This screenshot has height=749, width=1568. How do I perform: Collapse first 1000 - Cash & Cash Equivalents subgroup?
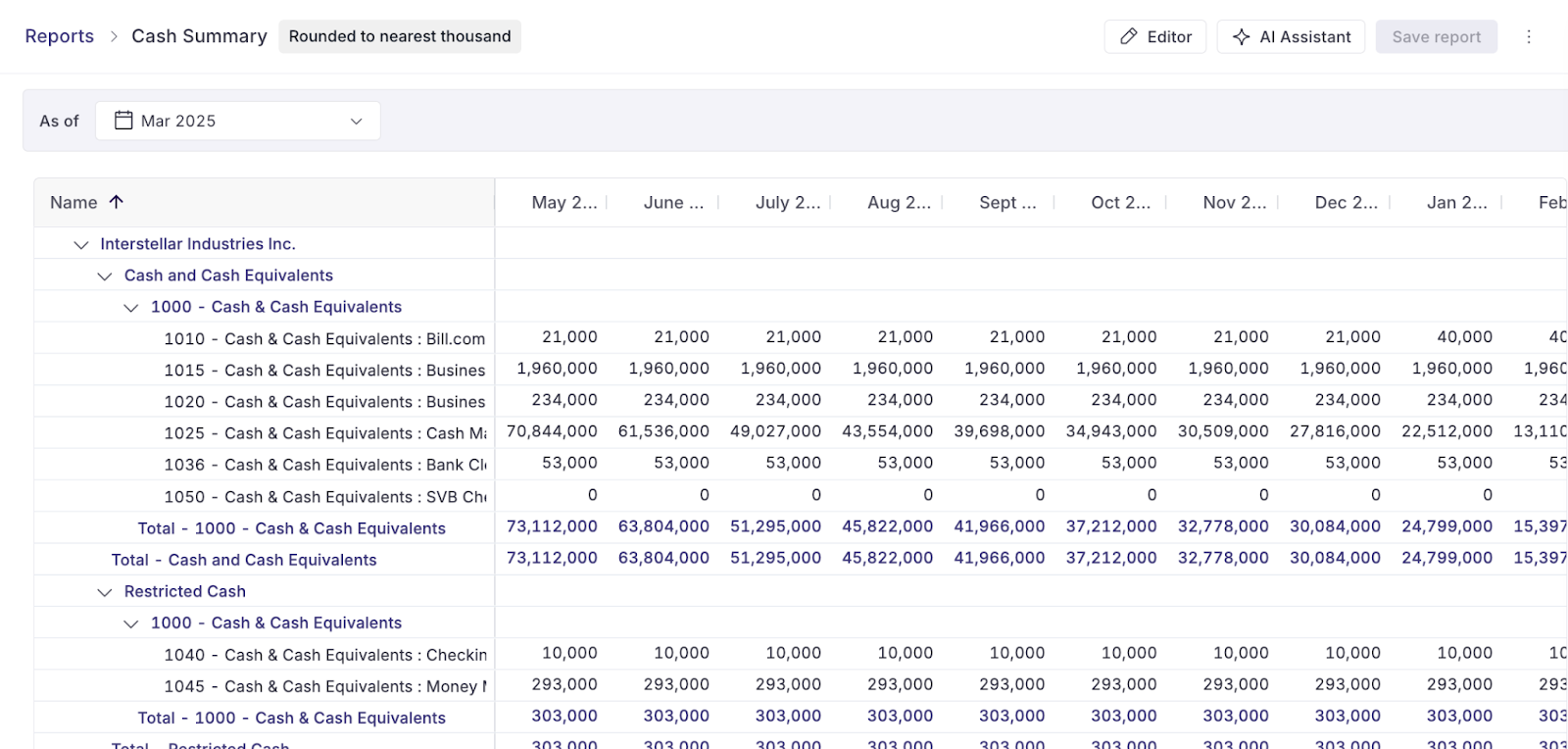(x=130, y=308)
